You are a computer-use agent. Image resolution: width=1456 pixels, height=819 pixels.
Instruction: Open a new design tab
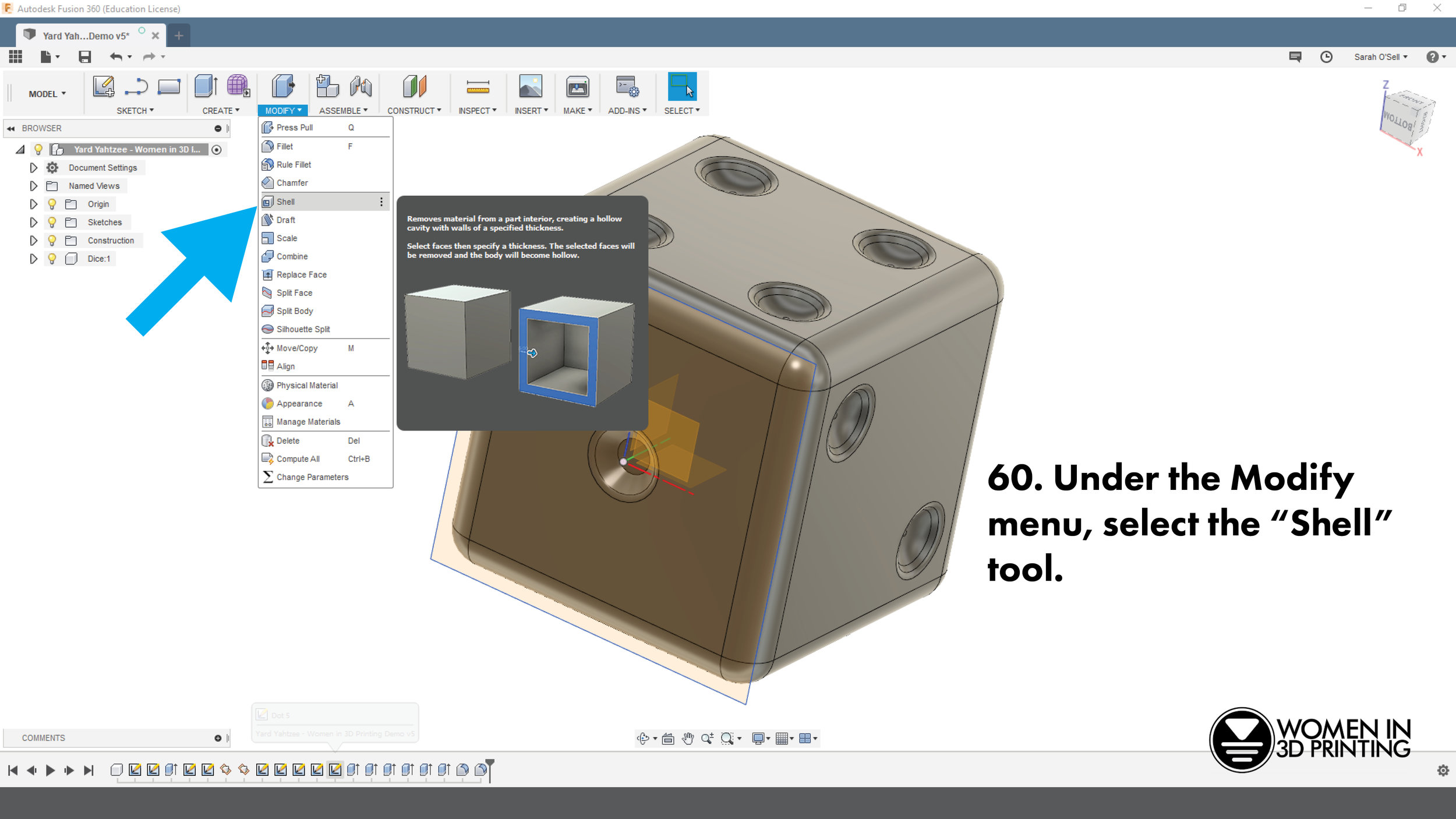pyautogui.click(x=179, y=36)
